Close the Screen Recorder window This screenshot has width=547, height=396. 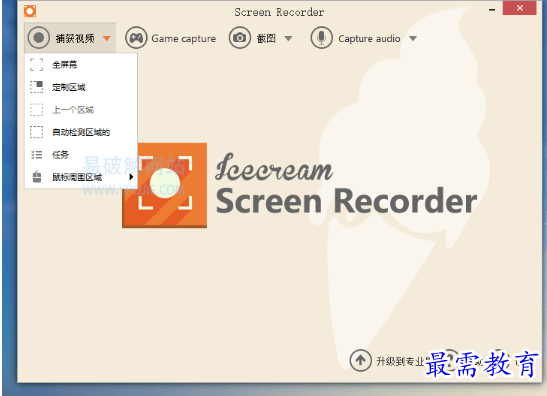[519, 8]
